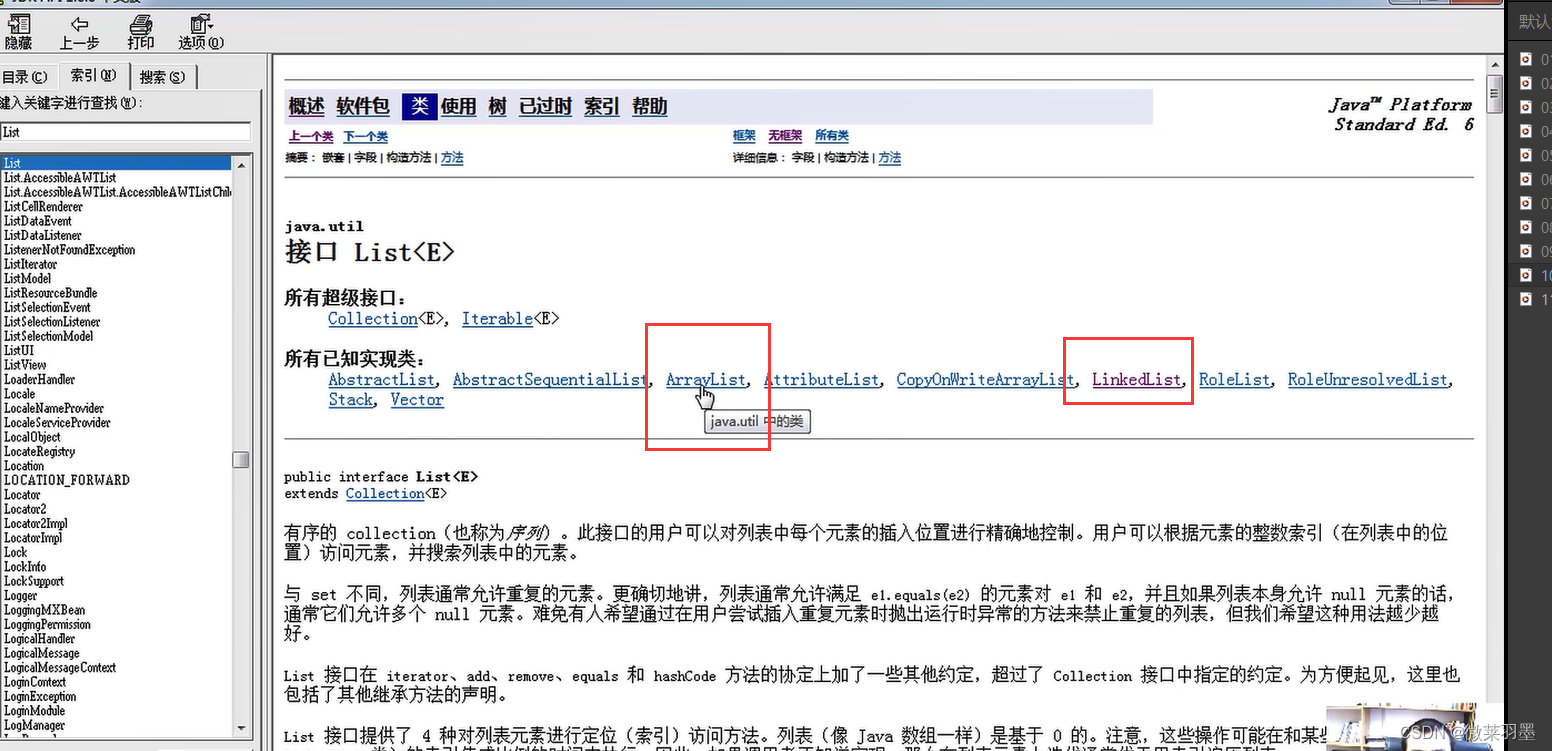Select ListSelectionEvent in the index

[47, 308]
